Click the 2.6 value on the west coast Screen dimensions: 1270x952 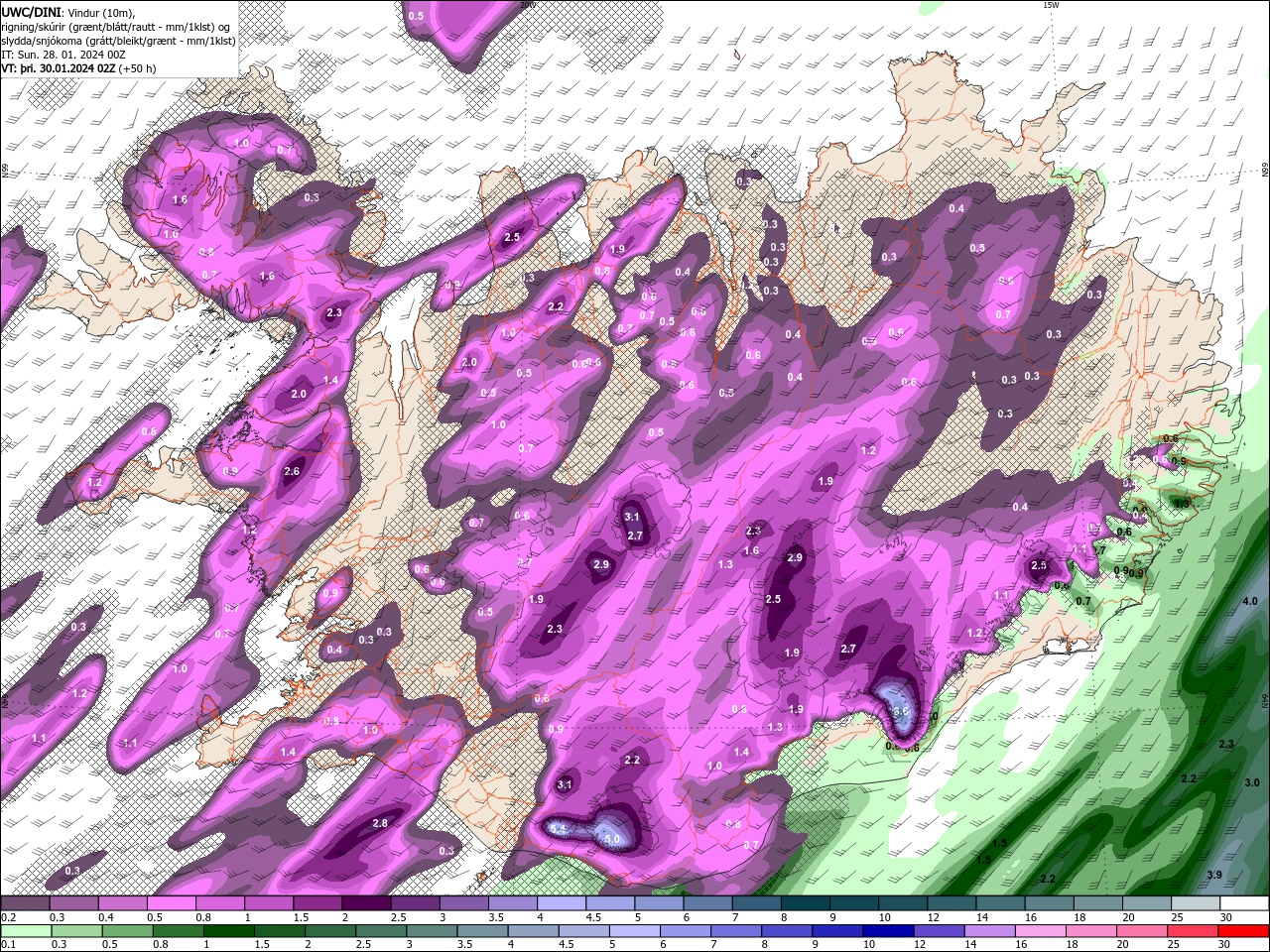point(292,471)
